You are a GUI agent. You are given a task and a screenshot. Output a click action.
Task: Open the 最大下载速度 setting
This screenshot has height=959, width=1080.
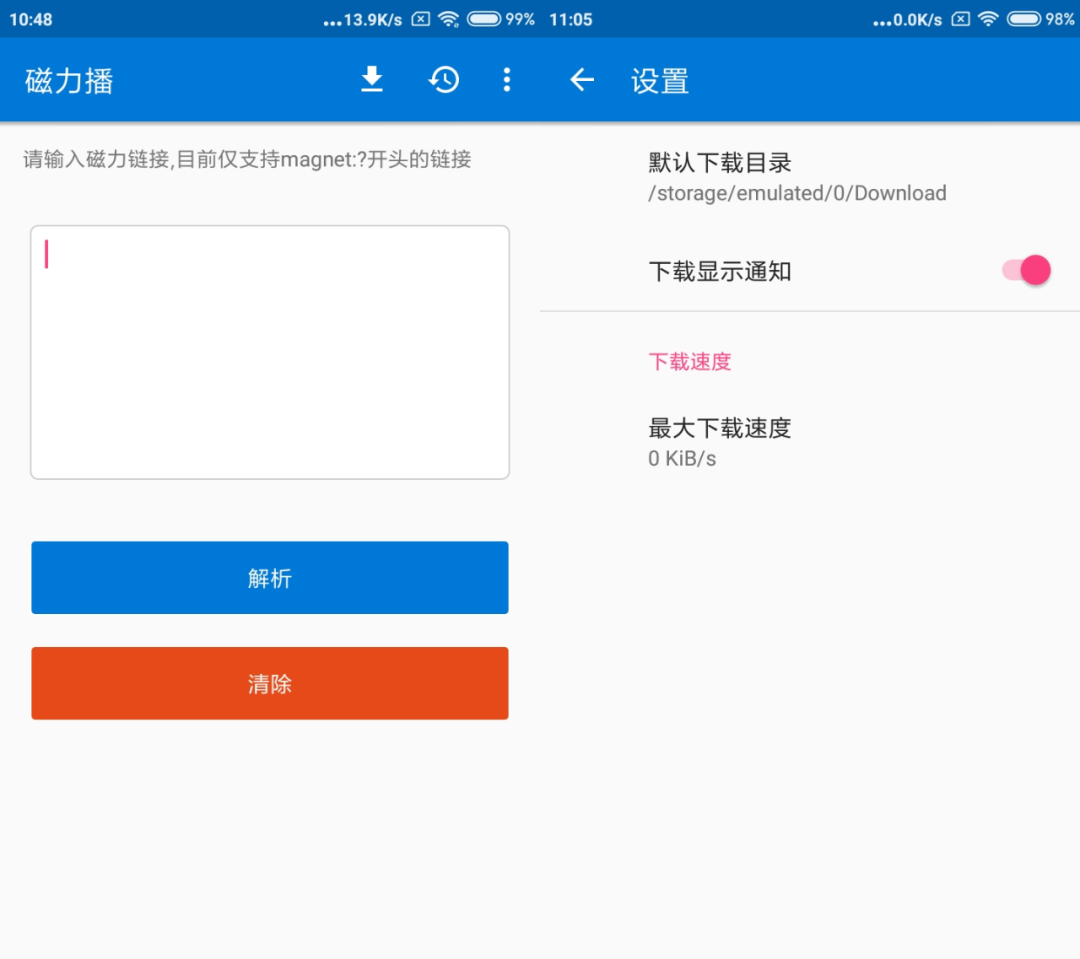pyautogui.click(x=810, y=443)
